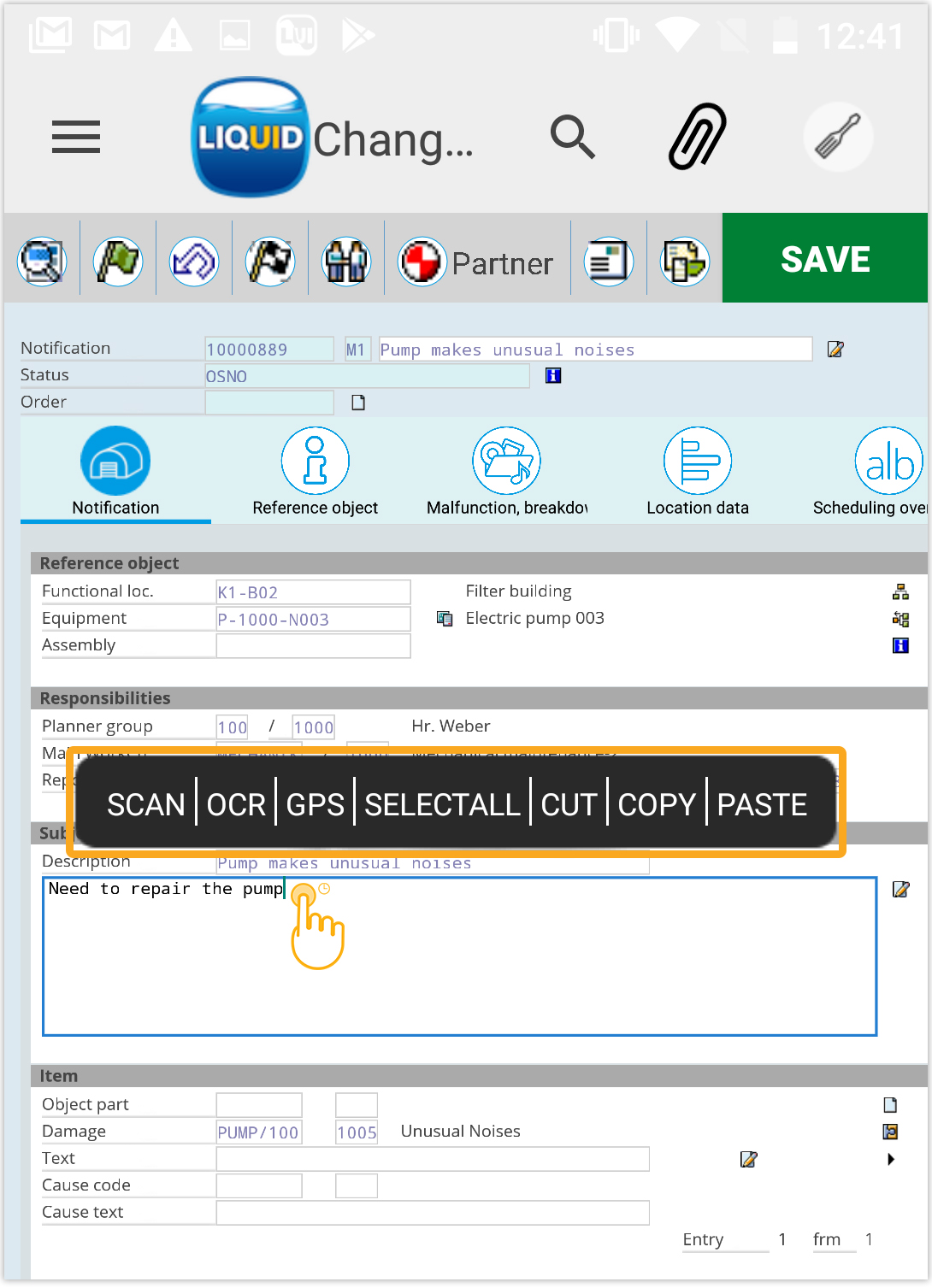
Task: Edit notification long text pencil icon
Action: (x=835, y=349)
